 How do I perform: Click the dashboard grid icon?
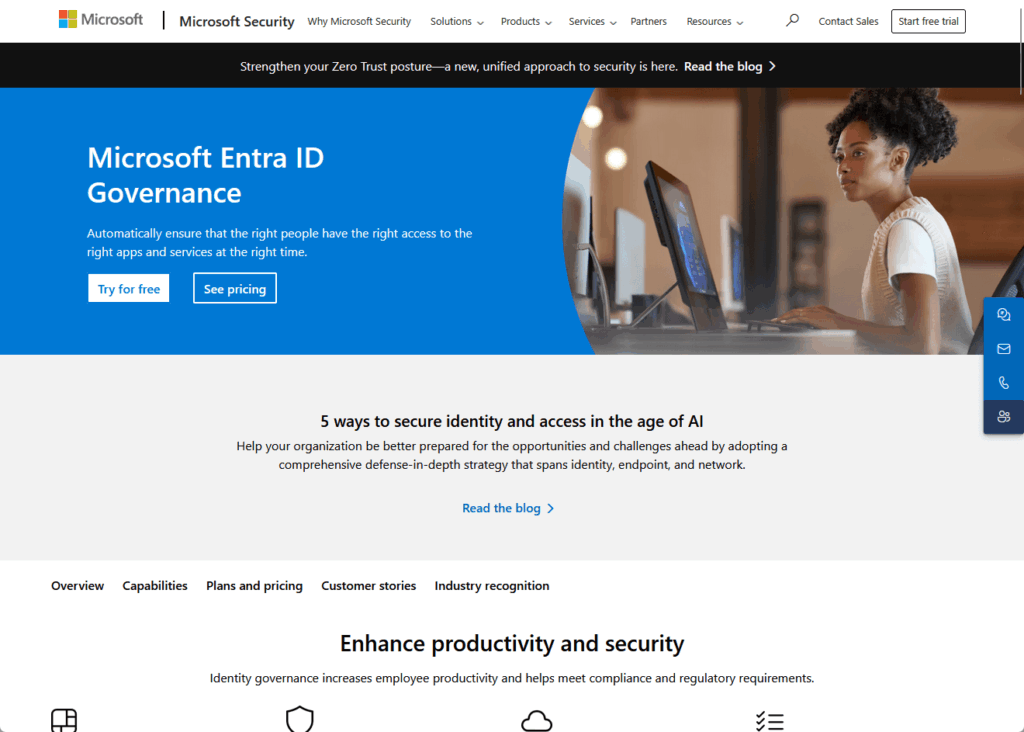[64, 720]
